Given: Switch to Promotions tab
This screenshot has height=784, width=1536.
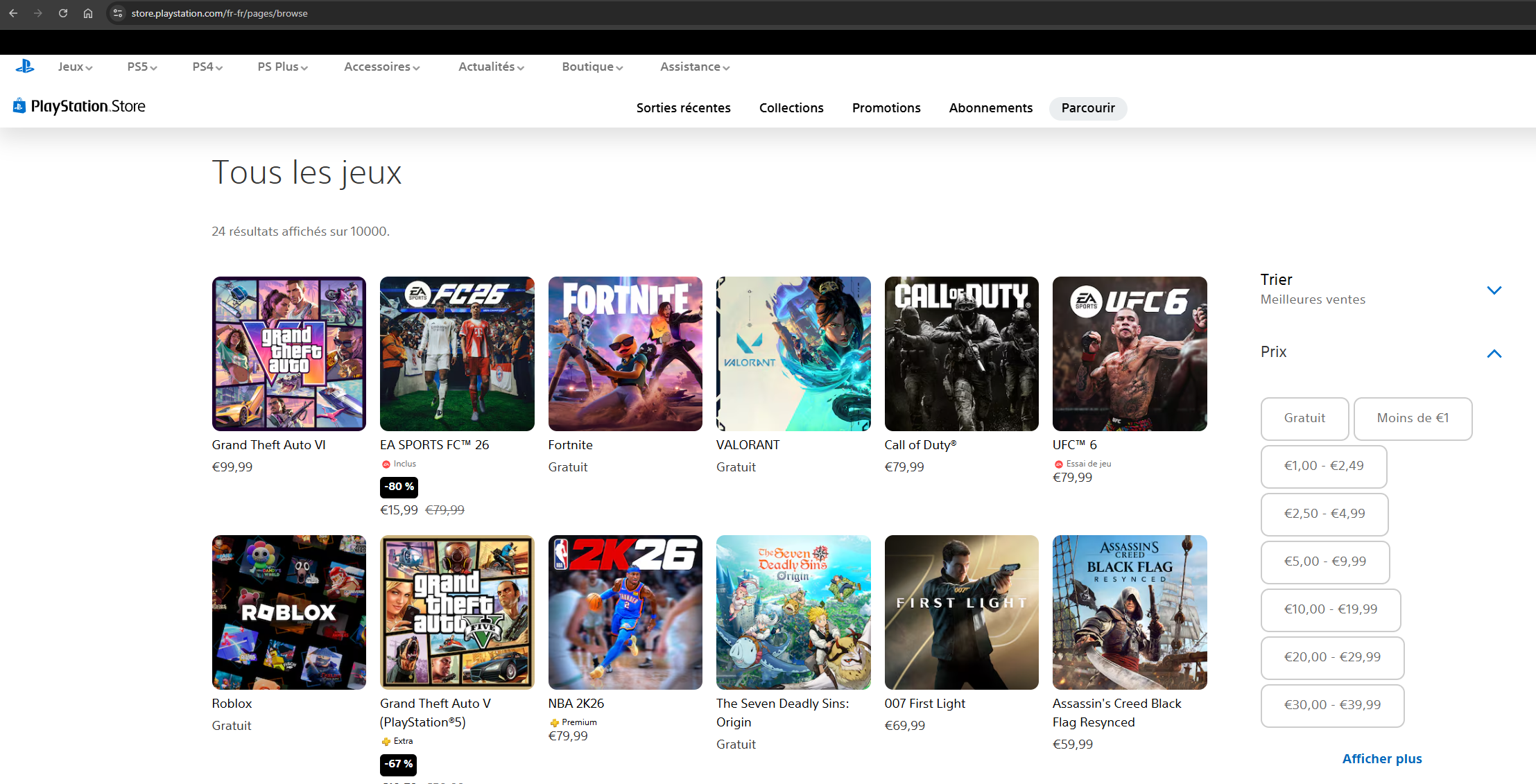Looking at the screenshot, I should pos(886,108).
